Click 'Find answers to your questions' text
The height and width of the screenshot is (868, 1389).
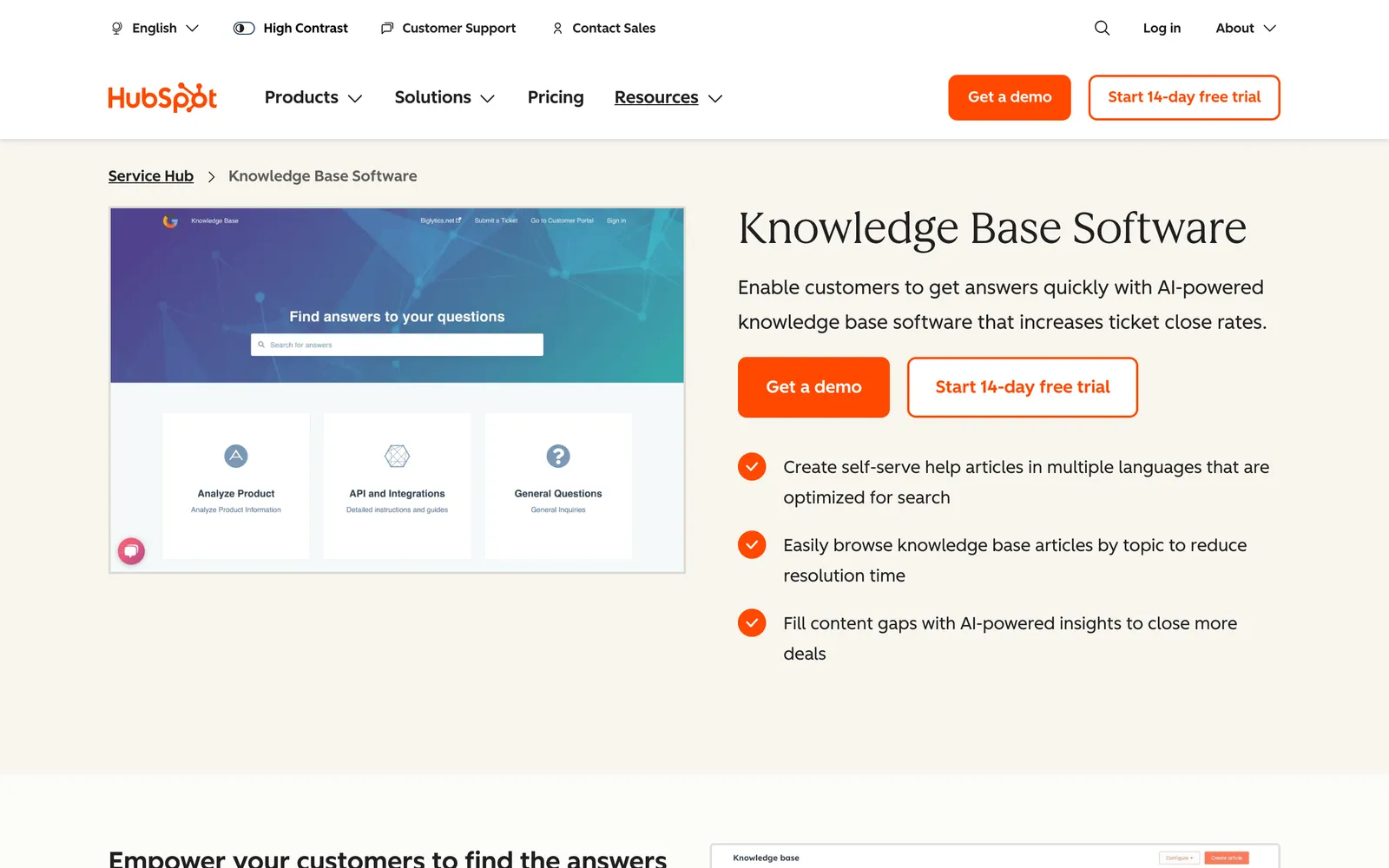397,317
